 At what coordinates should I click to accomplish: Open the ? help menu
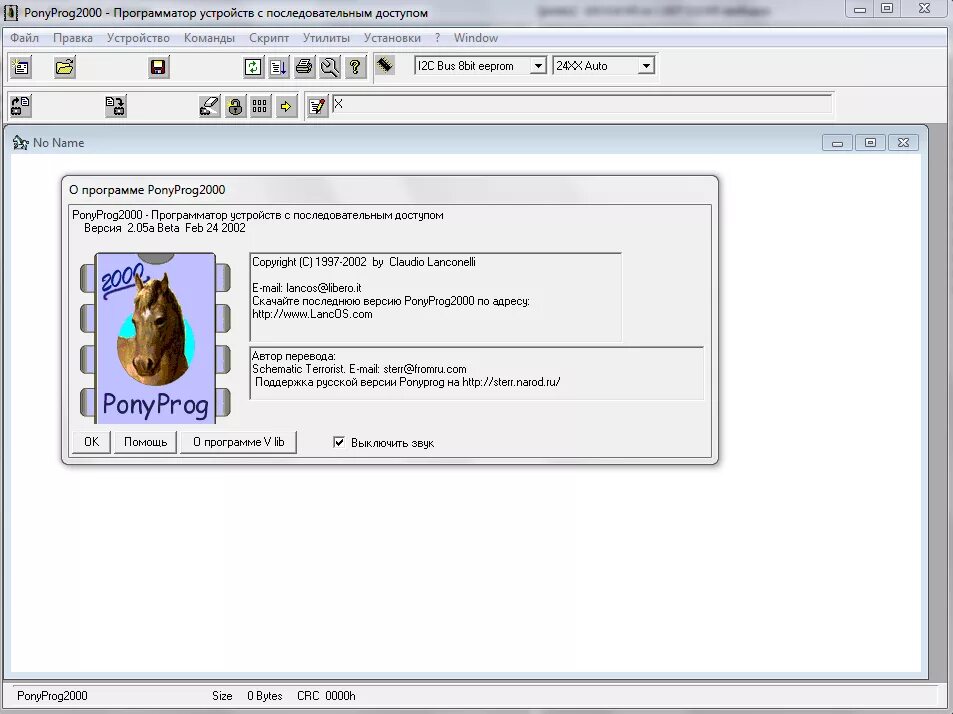pos(438,38)
